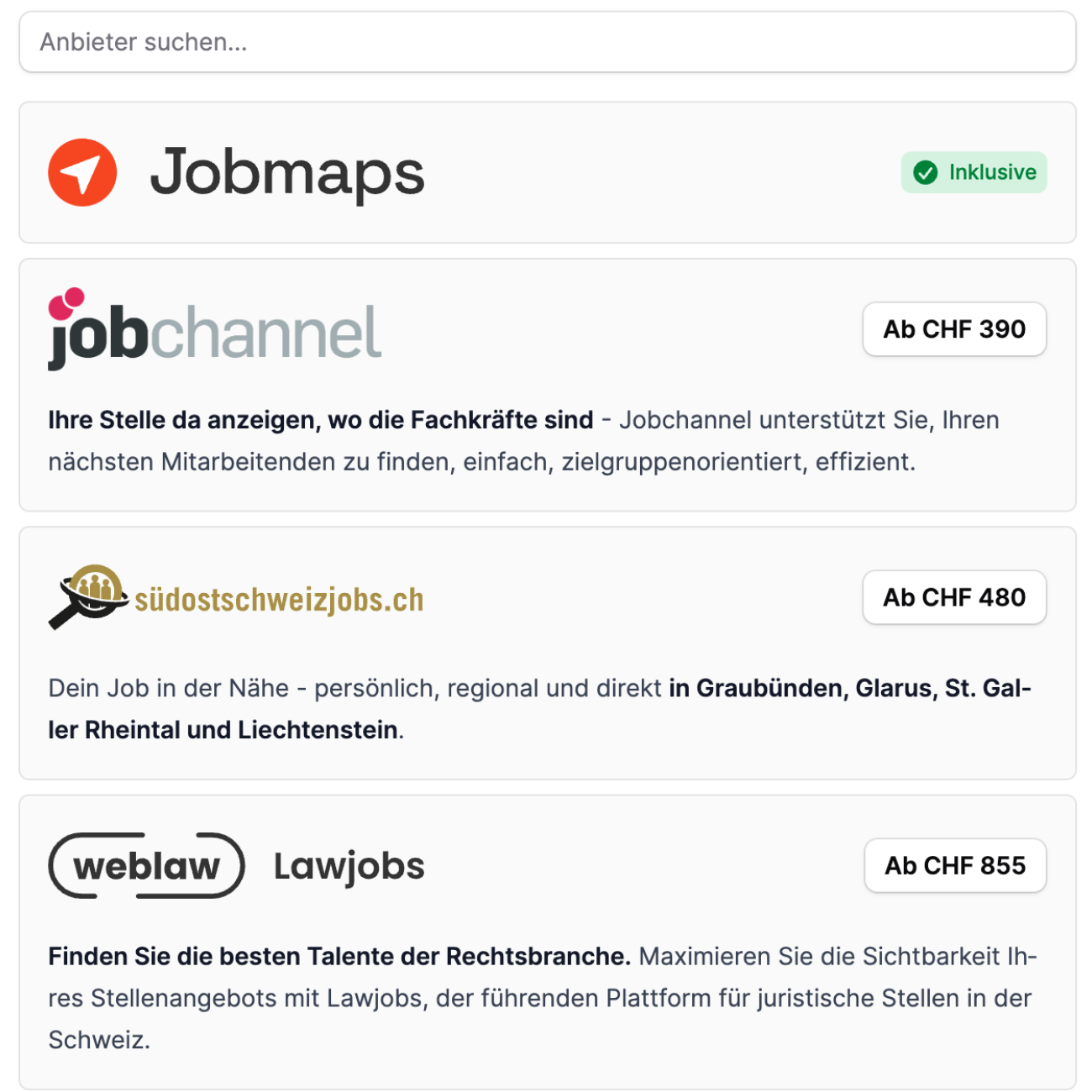This screenshot has height=1092, width=1092.
Task: Click the 'Ab CHF 390' price button
Action: pos(954,329)
